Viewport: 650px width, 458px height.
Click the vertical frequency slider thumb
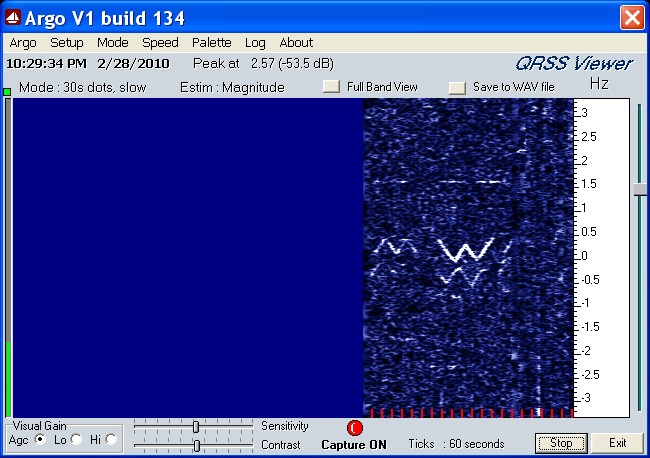[x=639, y=189]
